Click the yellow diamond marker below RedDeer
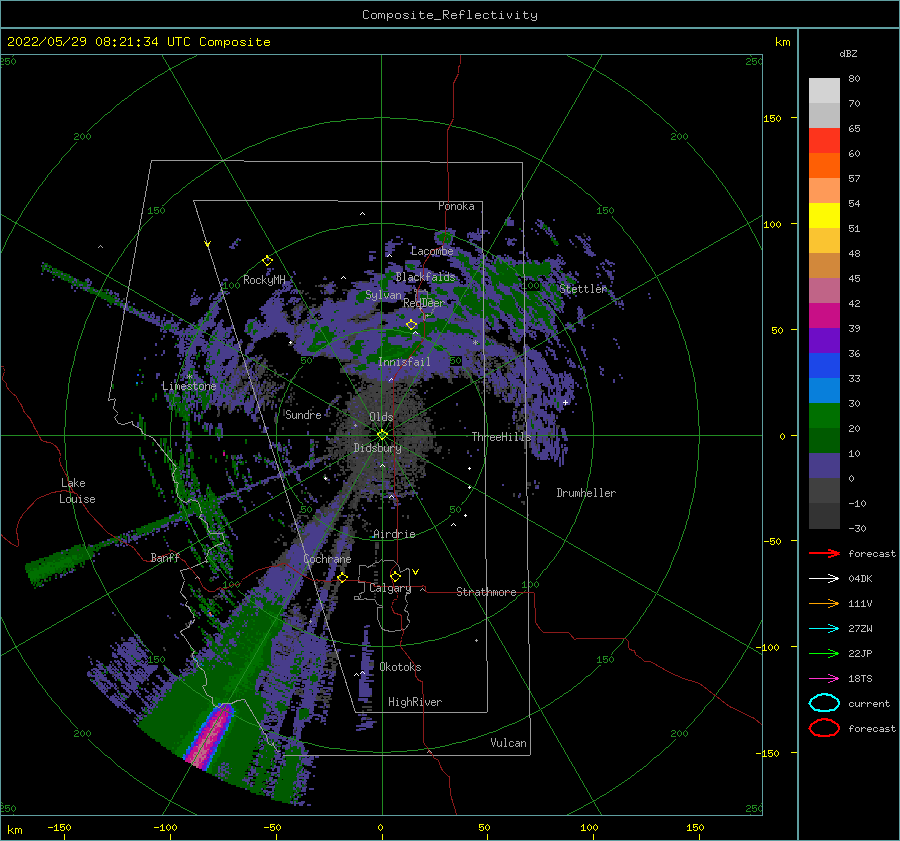This screenshot has height=841, width=900. point(411,325)
